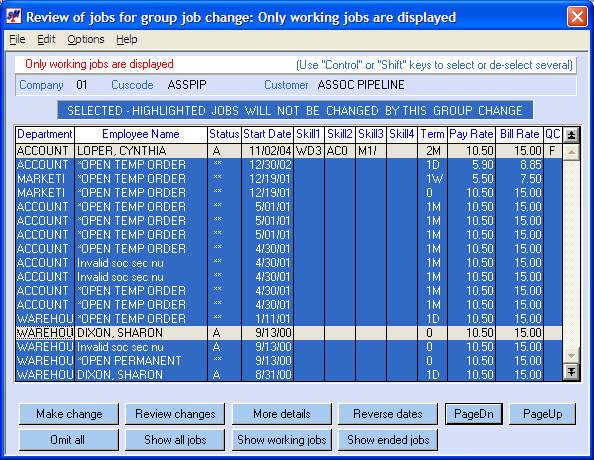594x460 pixels.
Task: Jump to top of list icon
Action: point(571,135)
